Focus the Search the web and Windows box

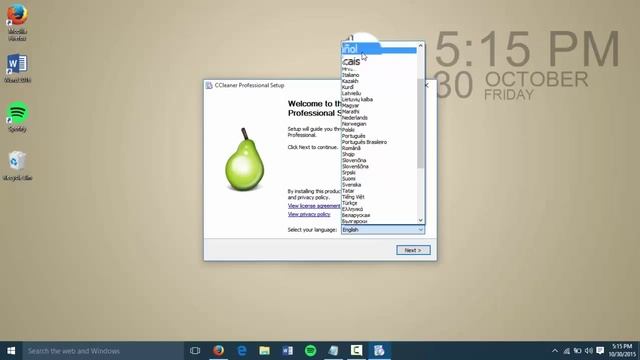103,351
